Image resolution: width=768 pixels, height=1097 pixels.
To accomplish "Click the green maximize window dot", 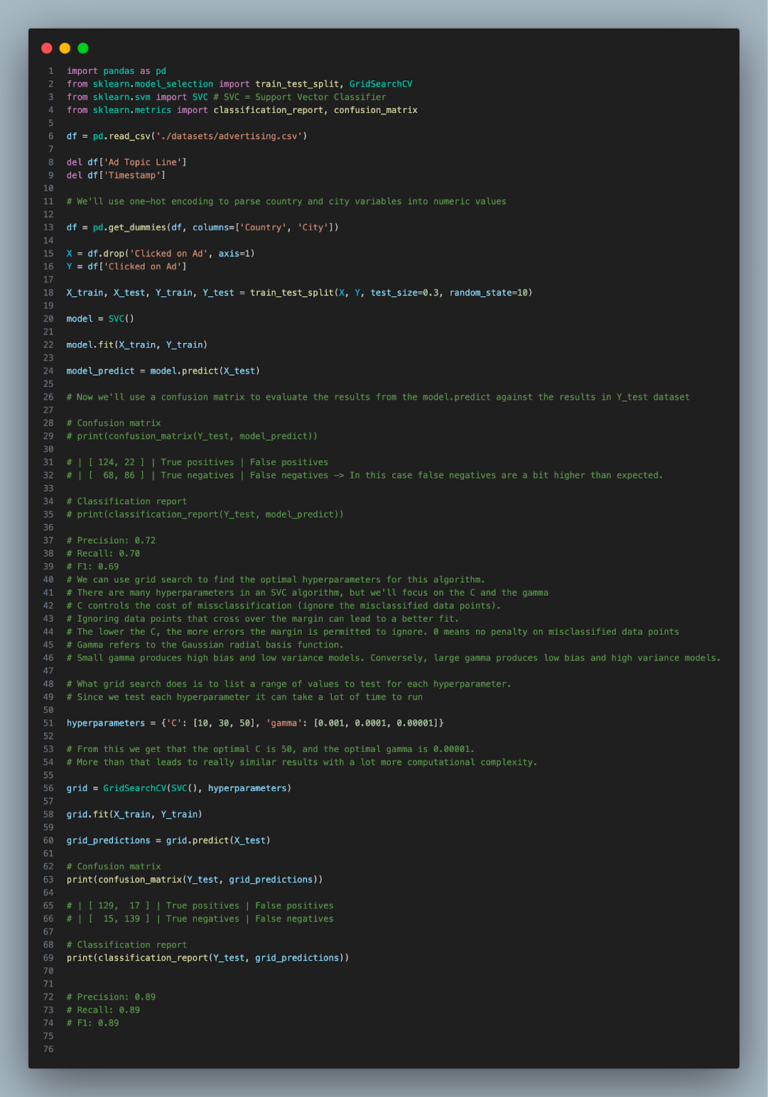I will coord(83,48).
